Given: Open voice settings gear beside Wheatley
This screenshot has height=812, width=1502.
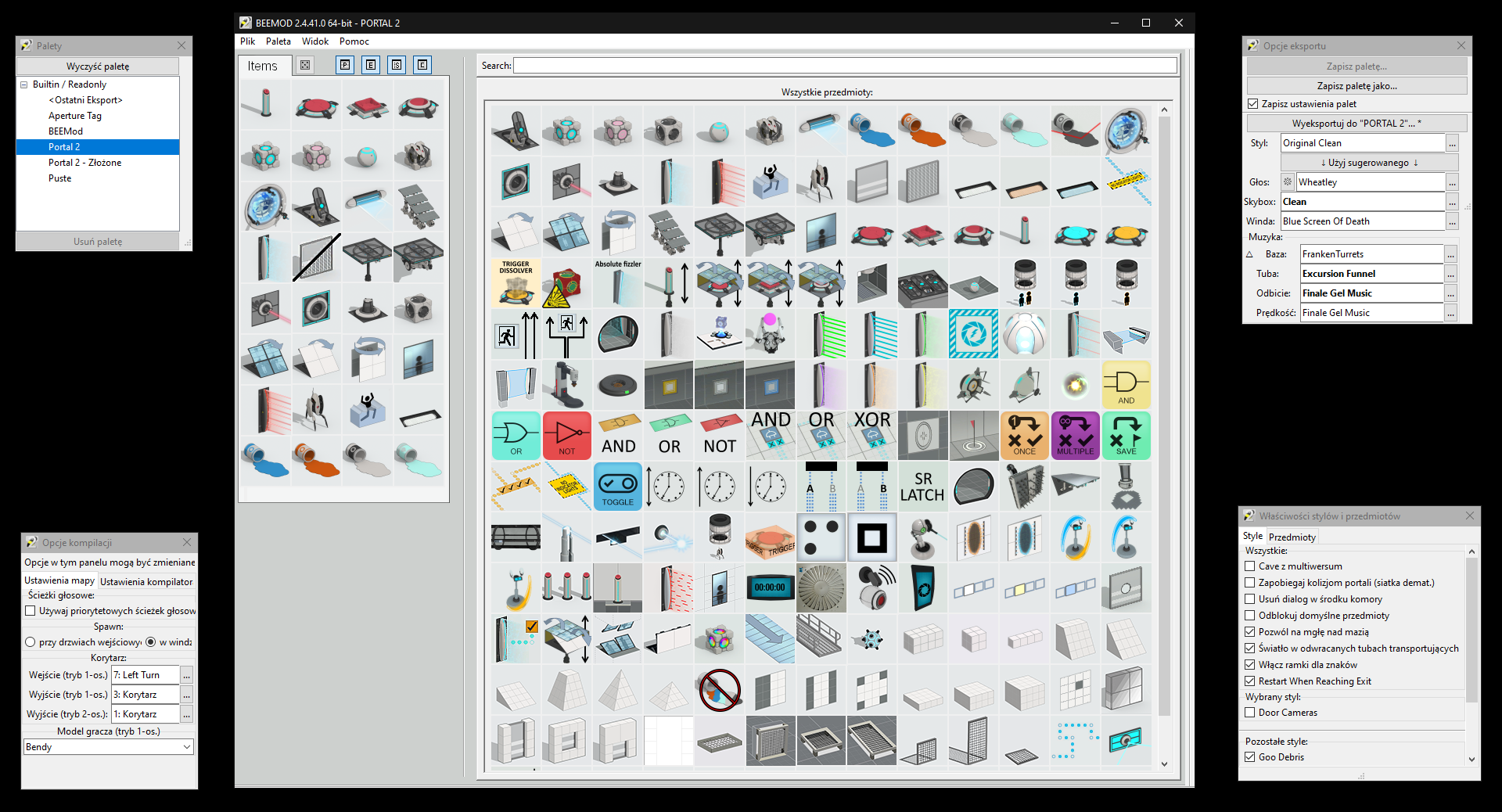Looking at the screenshot, I should (x=1288, y=182).
